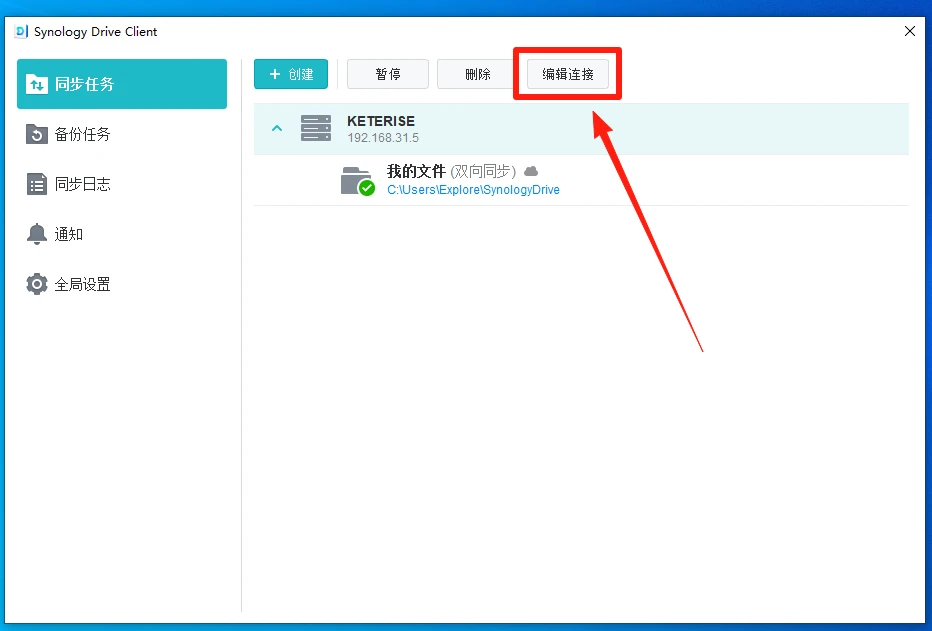The height and width of the screenshot is (631, 932).
Task: Click the backup folder icon next to 备份任务
Action: 37,134
